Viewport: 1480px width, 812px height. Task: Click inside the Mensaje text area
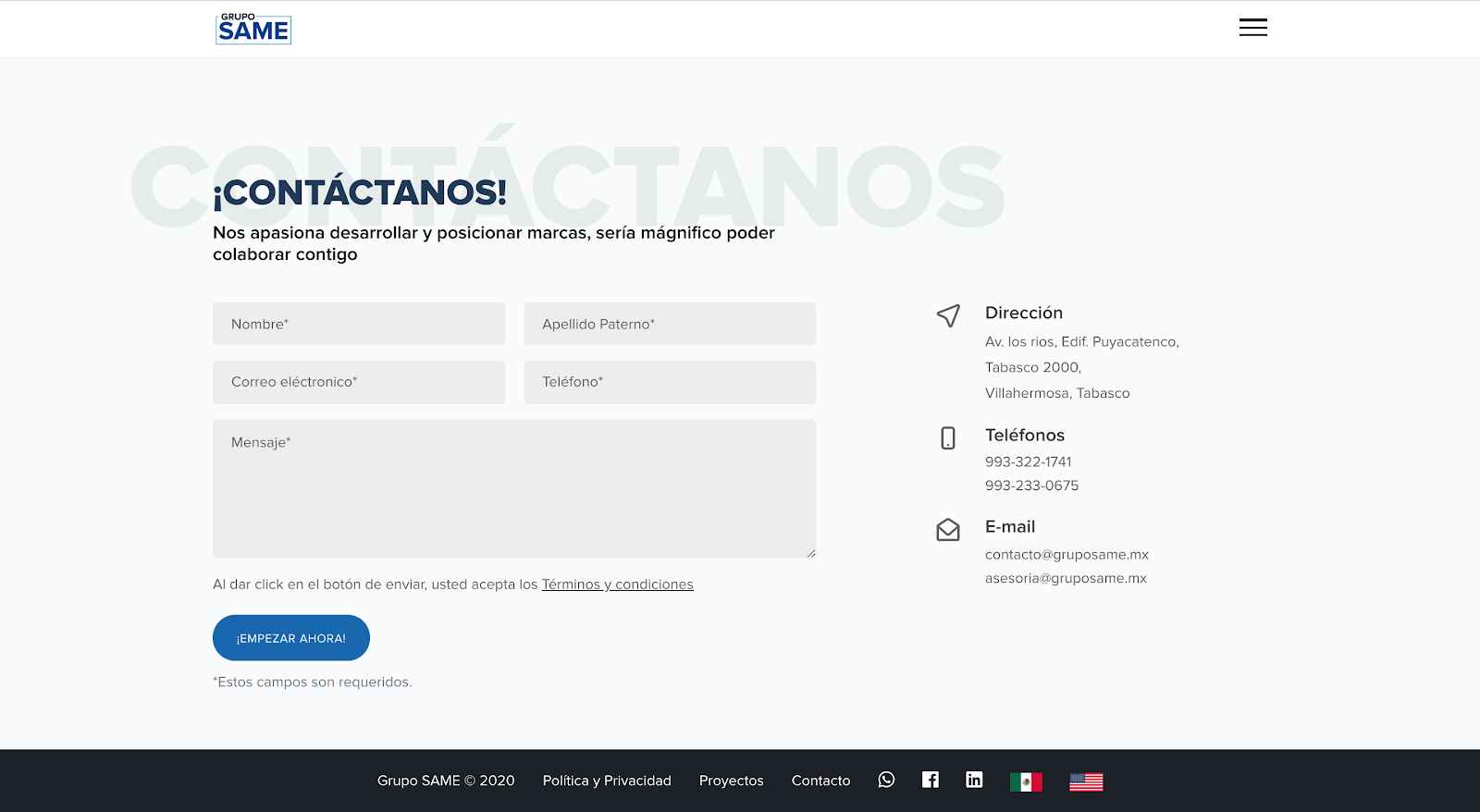point(514,488)
